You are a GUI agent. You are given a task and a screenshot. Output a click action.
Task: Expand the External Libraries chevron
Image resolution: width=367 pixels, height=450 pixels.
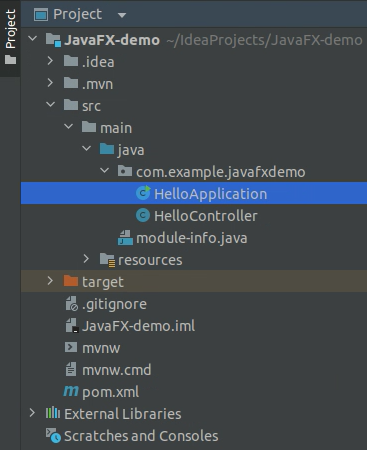32,413
